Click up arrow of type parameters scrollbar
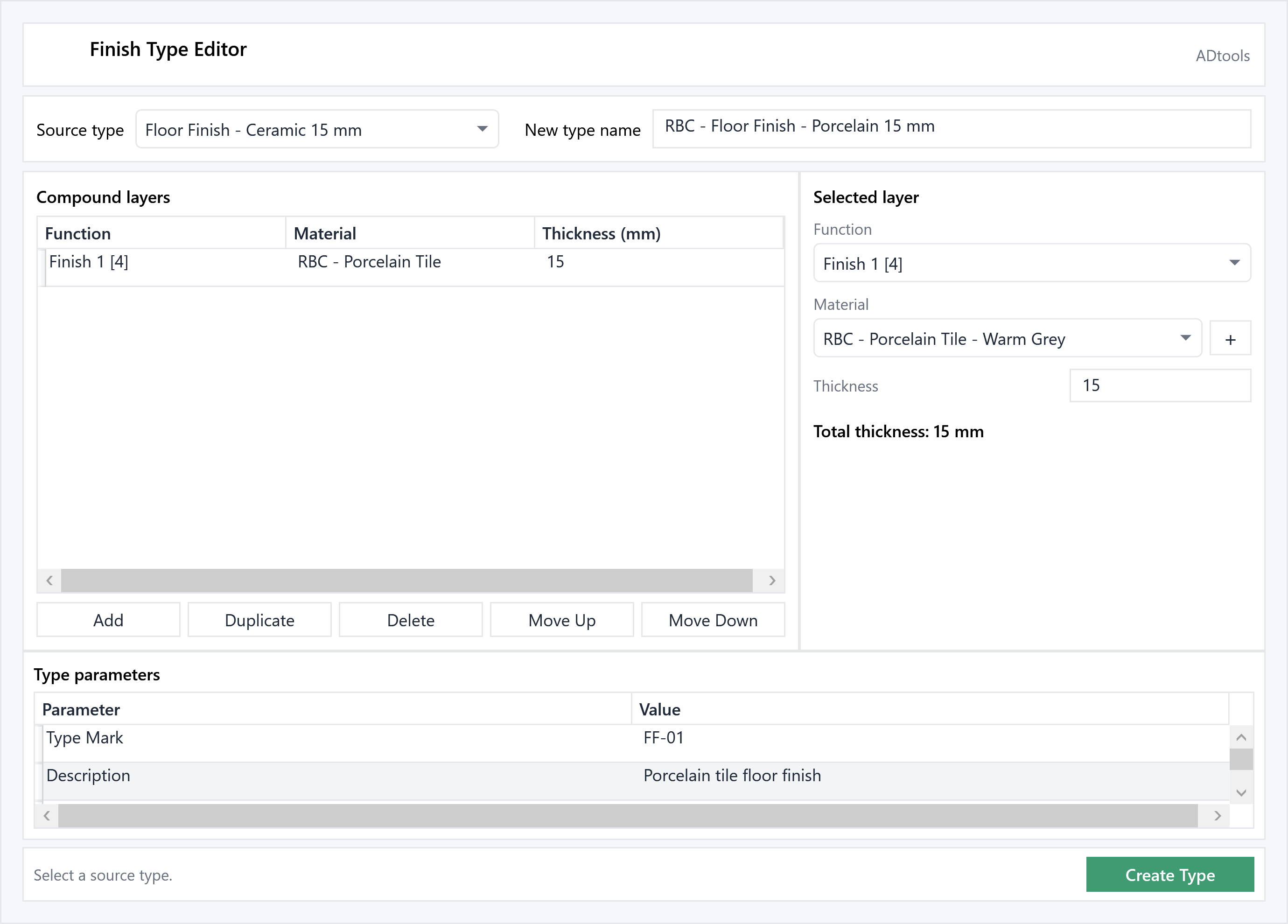The width and height of the screenshot is (1288, 924). pos(1241,737)
